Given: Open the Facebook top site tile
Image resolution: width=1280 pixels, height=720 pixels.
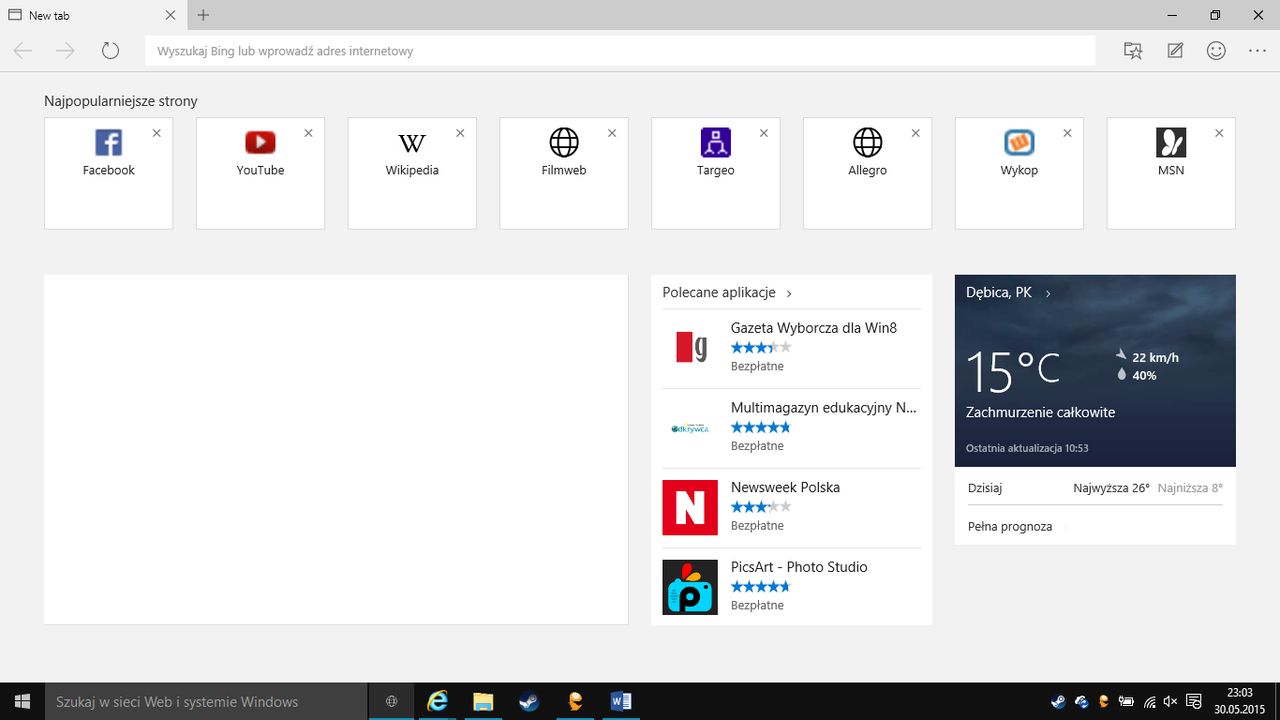Looking at the screenshot, I should click(108, 173).
